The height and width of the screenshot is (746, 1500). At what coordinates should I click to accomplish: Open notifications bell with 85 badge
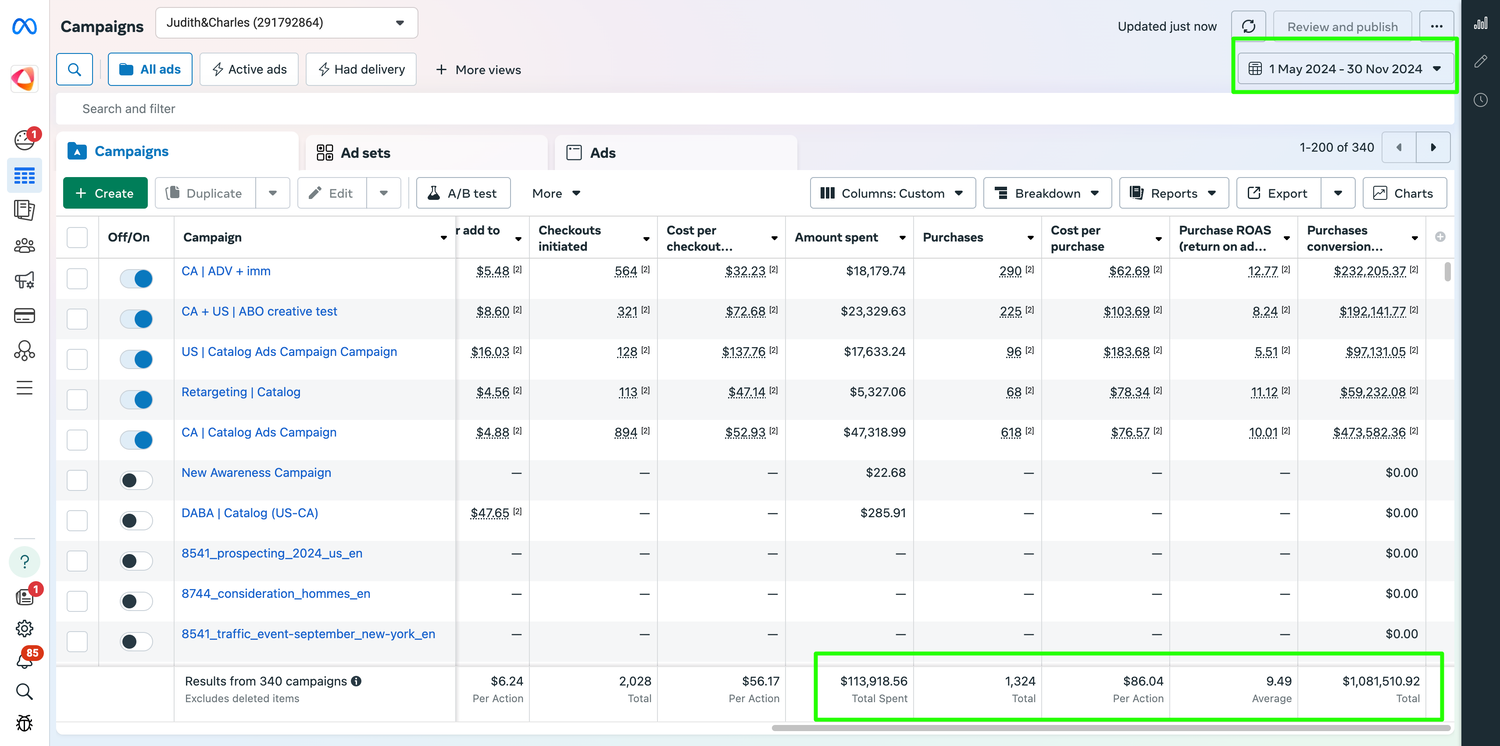coord(25,660)
